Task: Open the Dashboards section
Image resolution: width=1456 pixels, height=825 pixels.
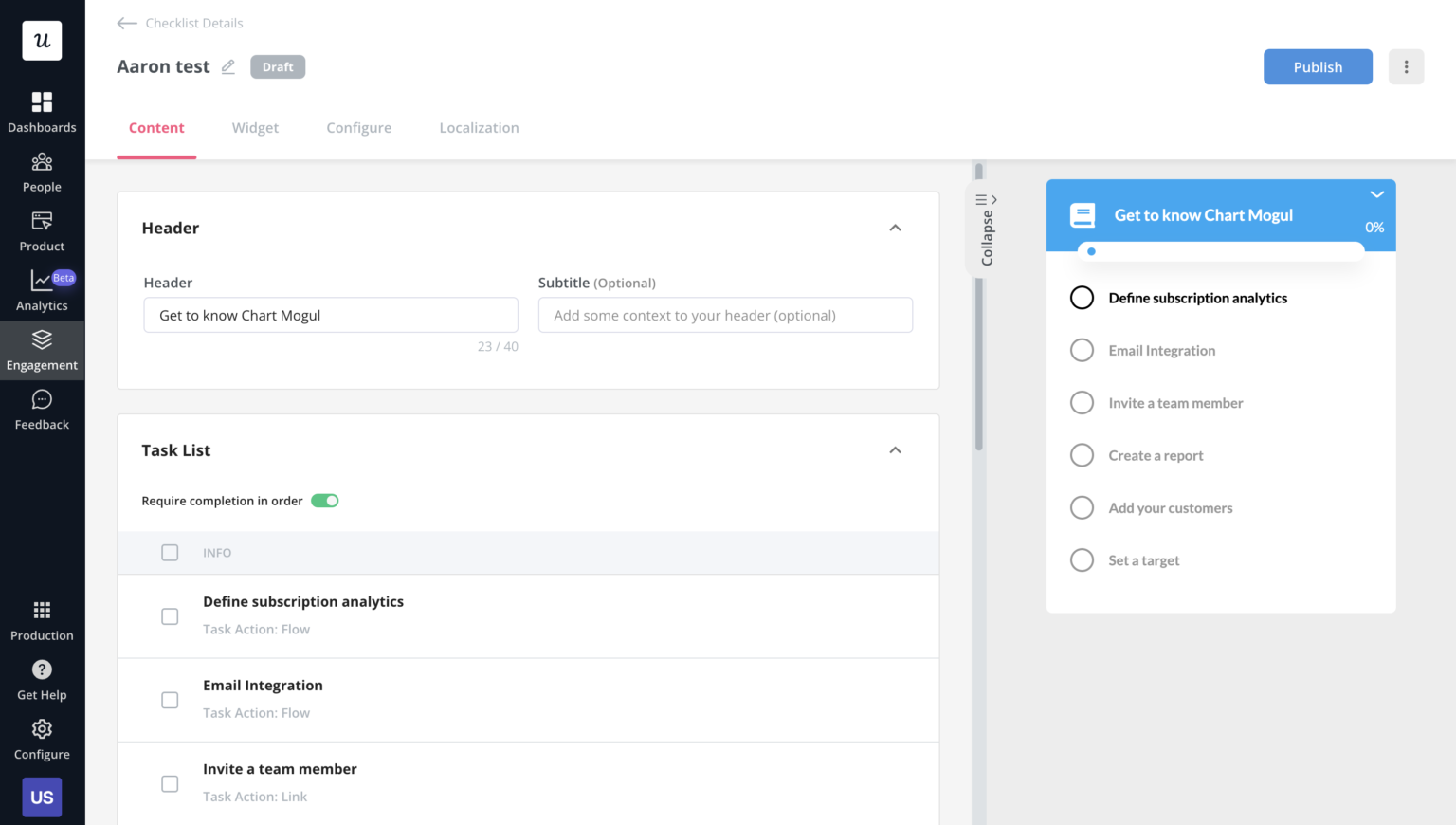Action: [42, 111]
